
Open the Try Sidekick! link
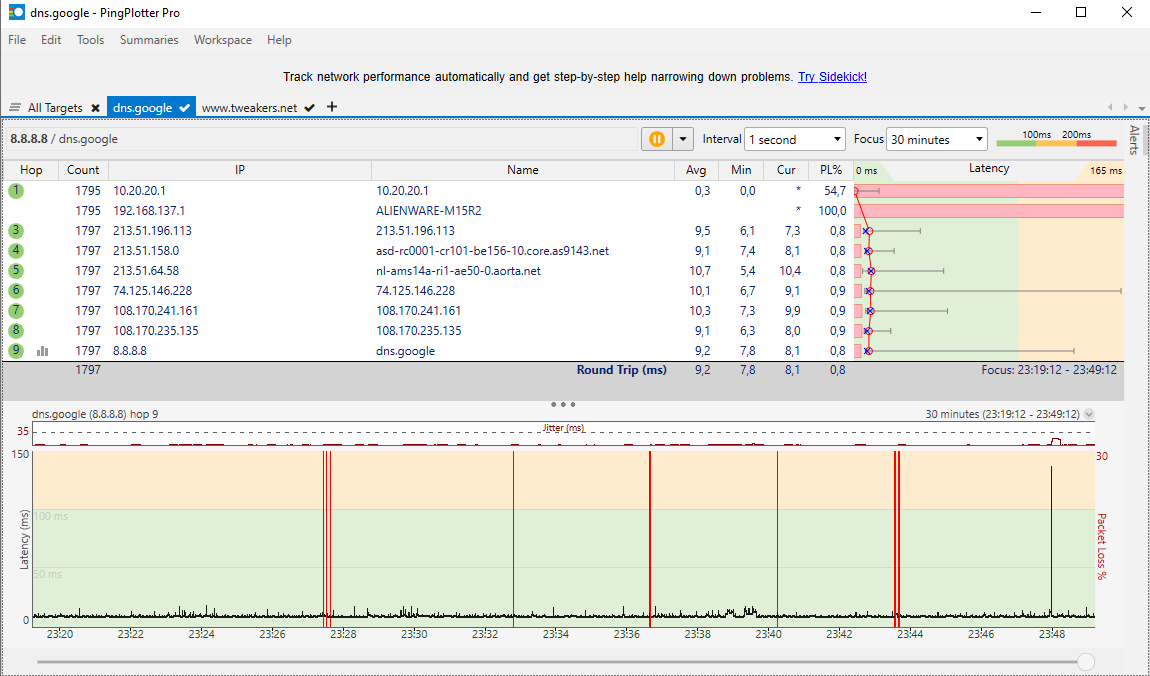click(x=832, y=77)
